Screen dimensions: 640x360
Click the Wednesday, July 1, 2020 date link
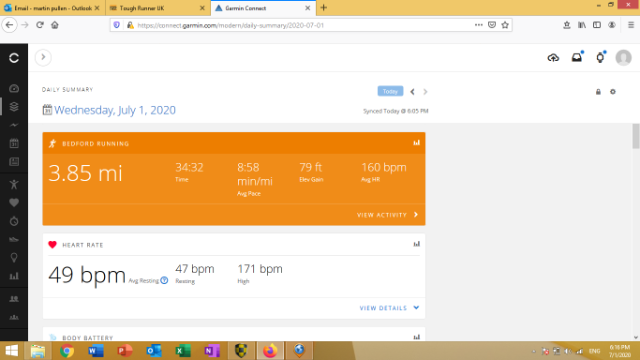click(115, 110)
